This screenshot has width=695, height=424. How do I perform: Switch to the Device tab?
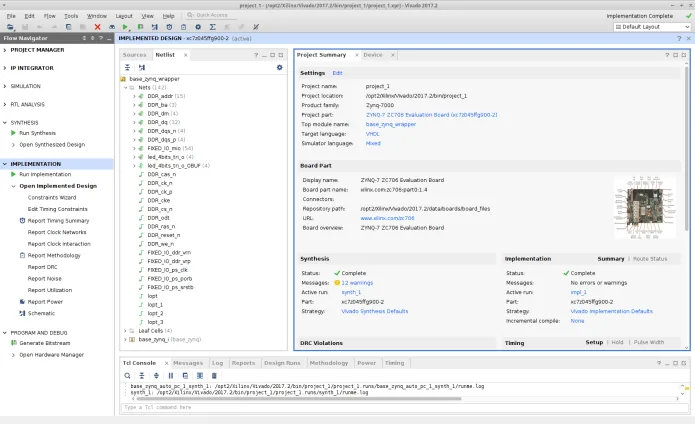[x=373, y=55]
